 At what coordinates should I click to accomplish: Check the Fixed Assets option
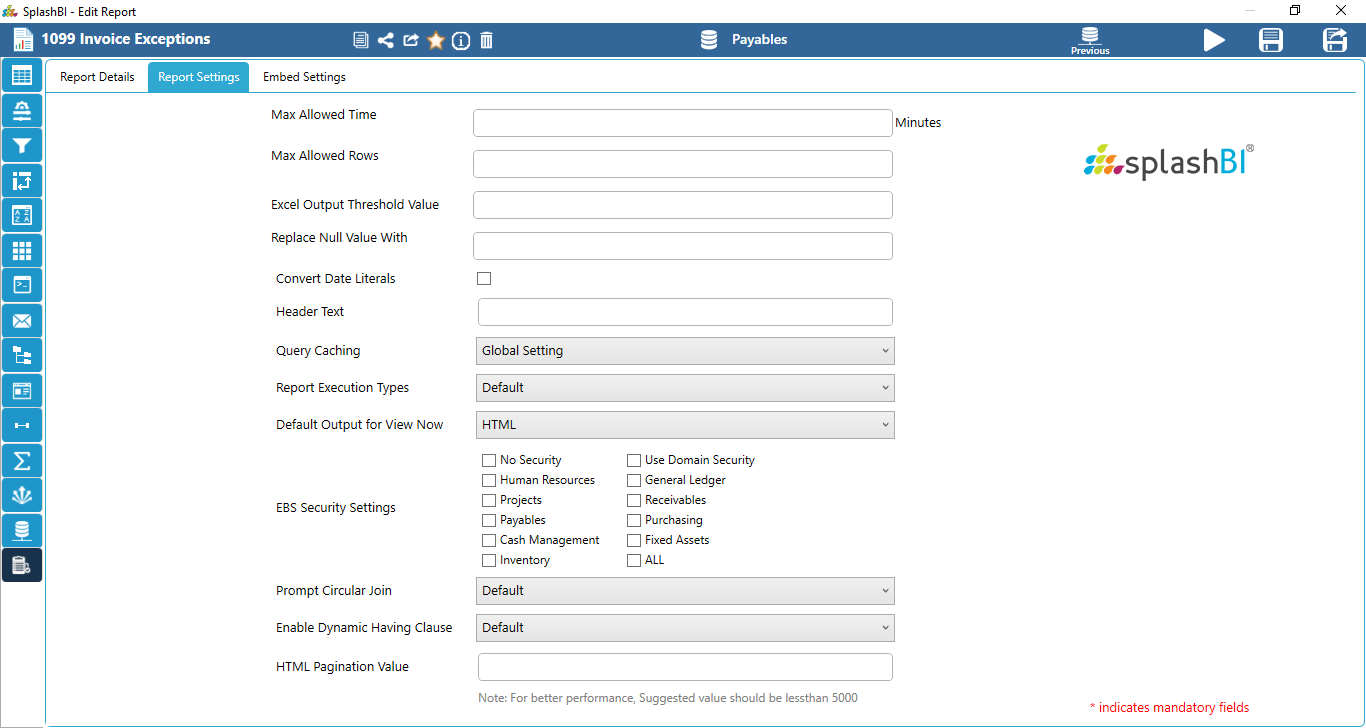click(x=634, y=540)
